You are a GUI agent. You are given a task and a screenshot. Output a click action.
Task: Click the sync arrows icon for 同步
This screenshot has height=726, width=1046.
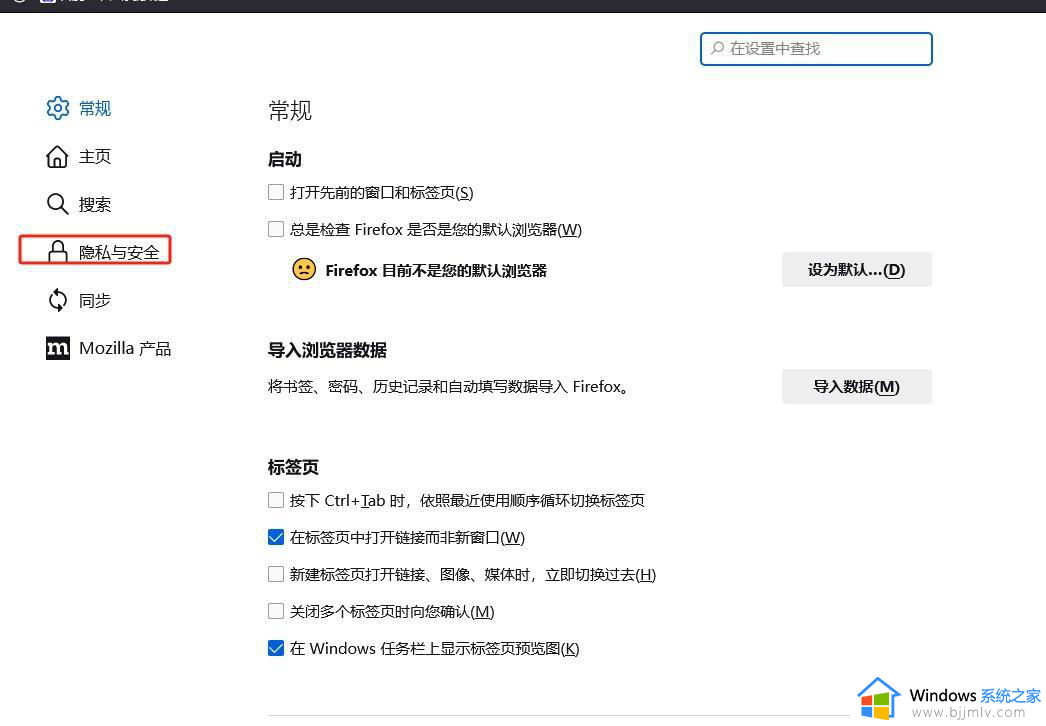pyautogui.click(x=57, y=300)
